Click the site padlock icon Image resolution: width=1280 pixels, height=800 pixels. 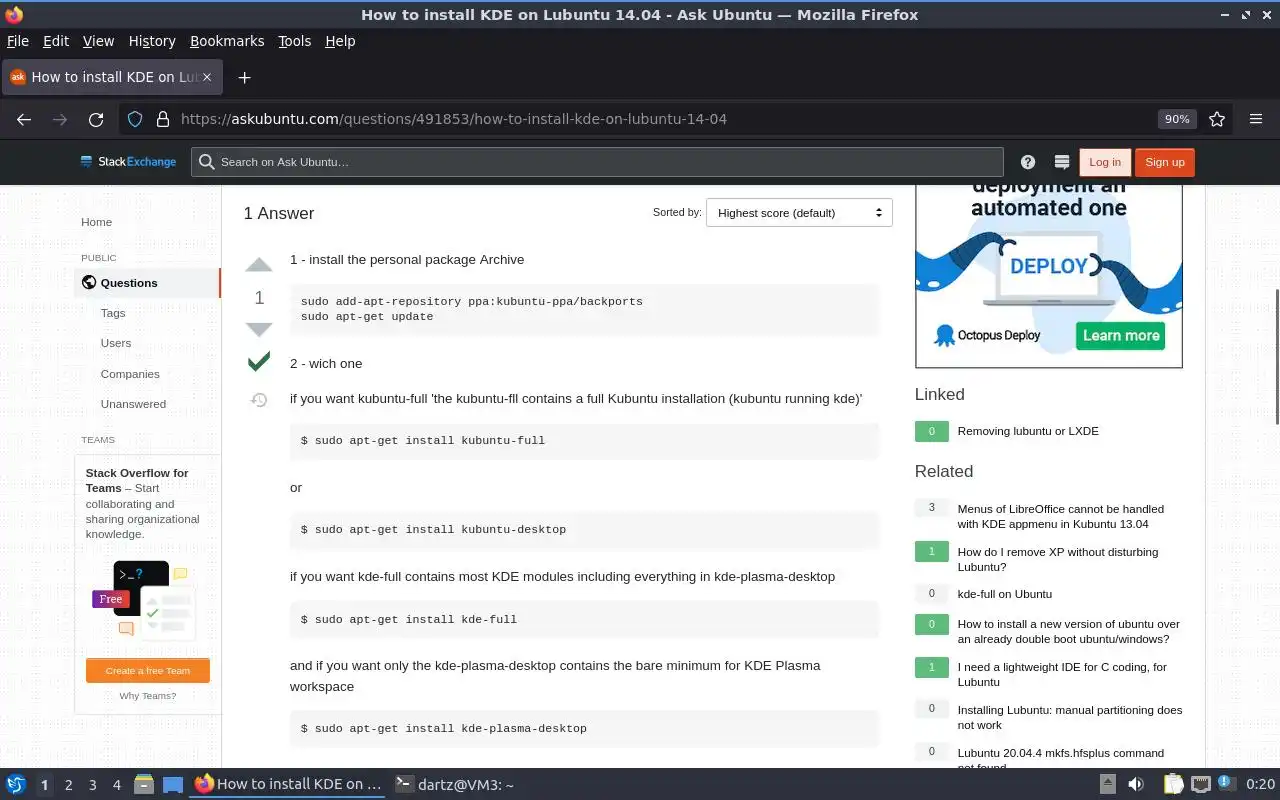(x=163, y=119)
